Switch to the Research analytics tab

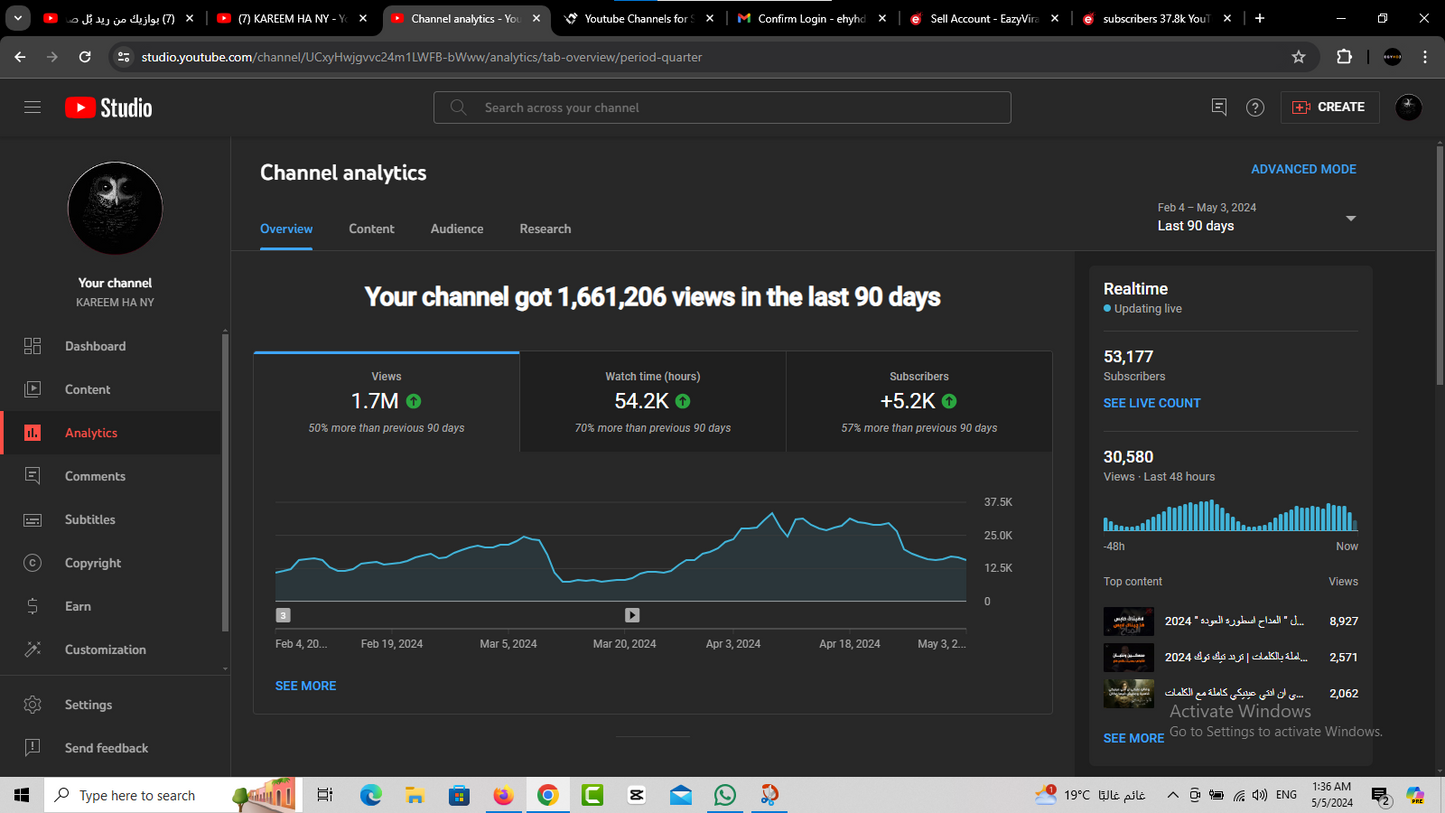545,229
